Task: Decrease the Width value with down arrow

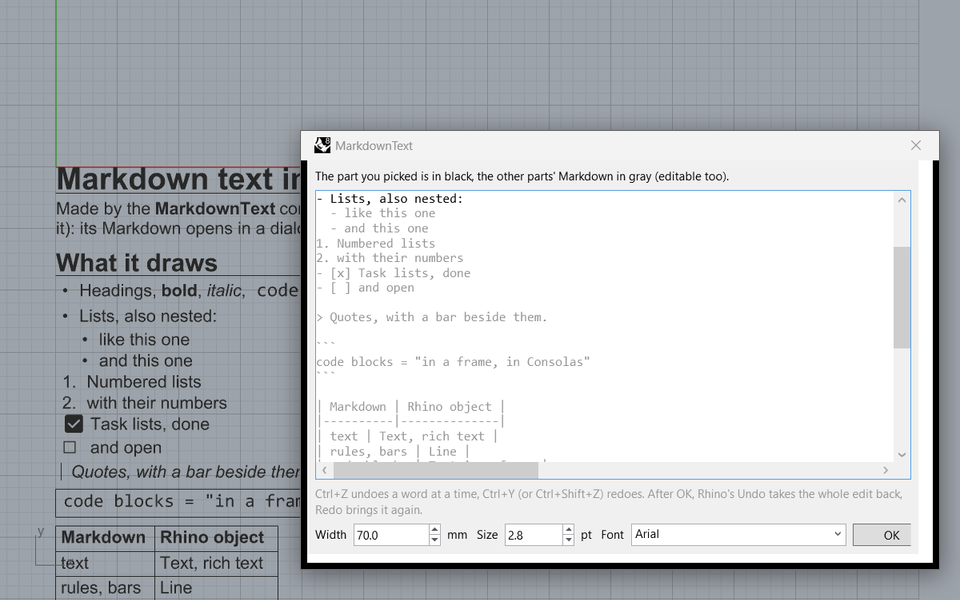Action: click(435, 540)
